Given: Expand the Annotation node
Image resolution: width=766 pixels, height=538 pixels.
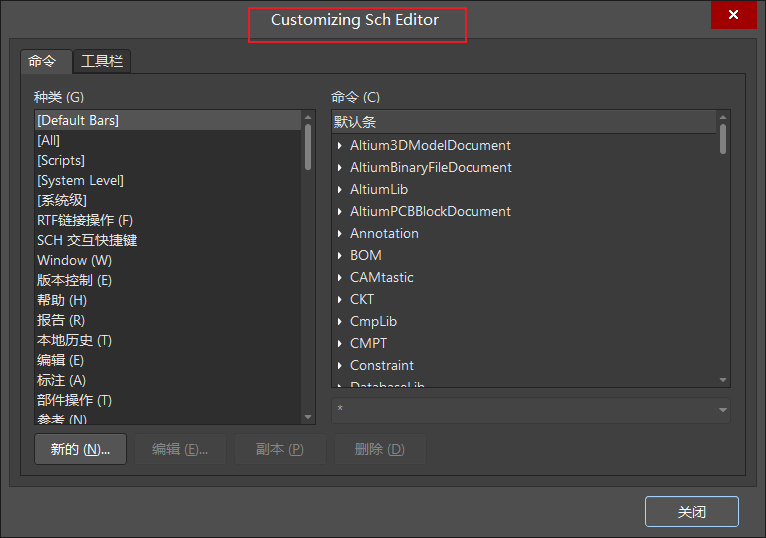Looking at the screenshot, I should [340, 234].
